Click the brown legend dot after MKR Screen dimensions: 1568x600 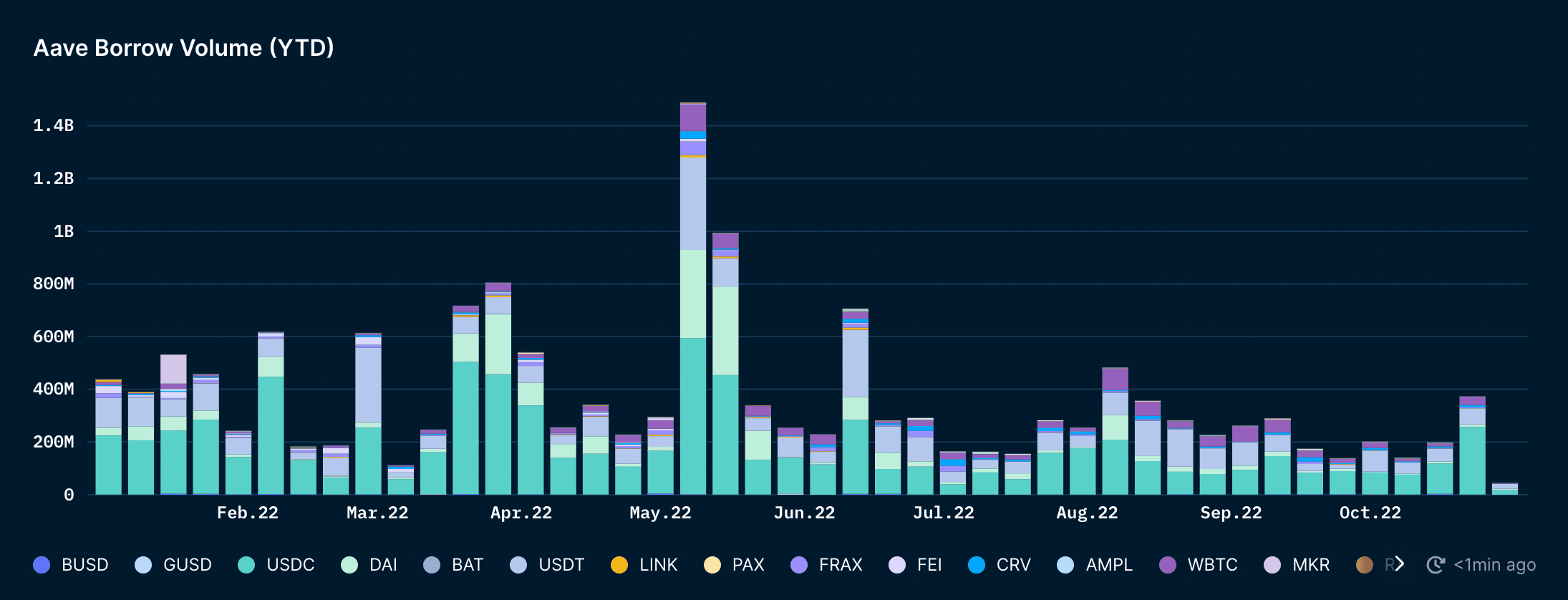[x=1365, y=565]
